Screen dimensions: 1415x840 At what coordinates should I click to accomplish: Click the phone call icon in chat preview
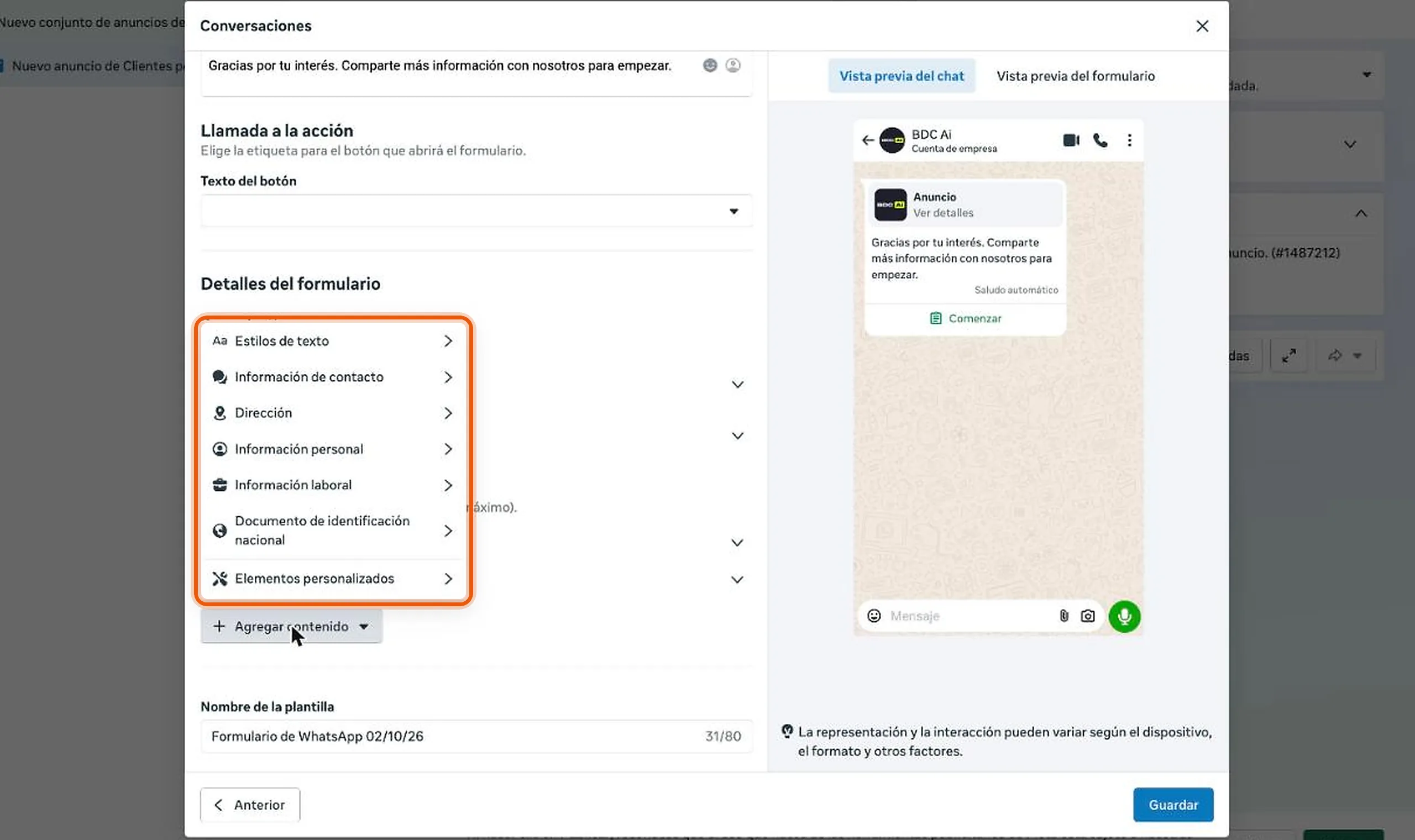click(x=1100, y=140)
